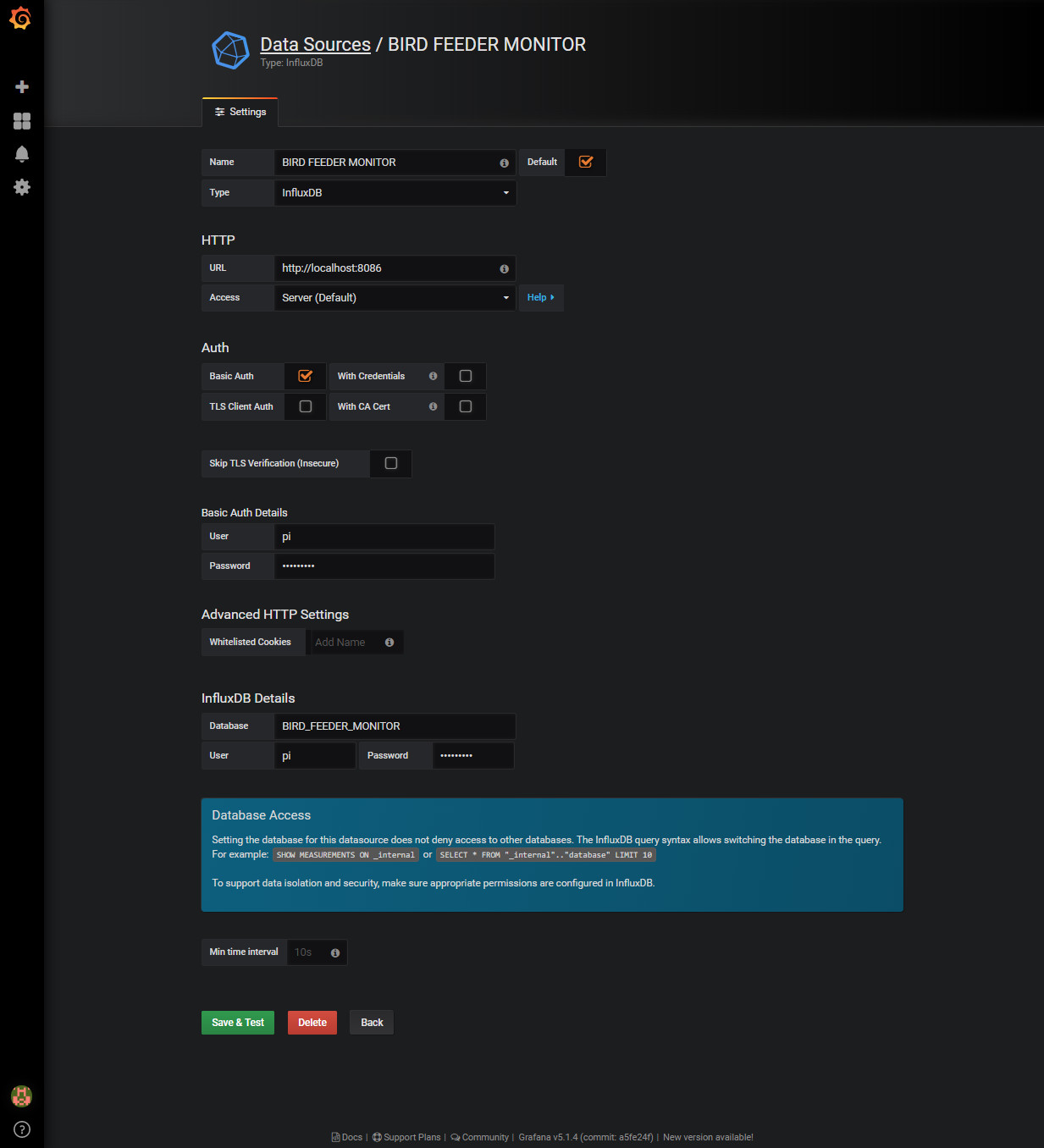Click the New version available! link
Screen dimensions: 1044x1148
tap(708, 1137)
